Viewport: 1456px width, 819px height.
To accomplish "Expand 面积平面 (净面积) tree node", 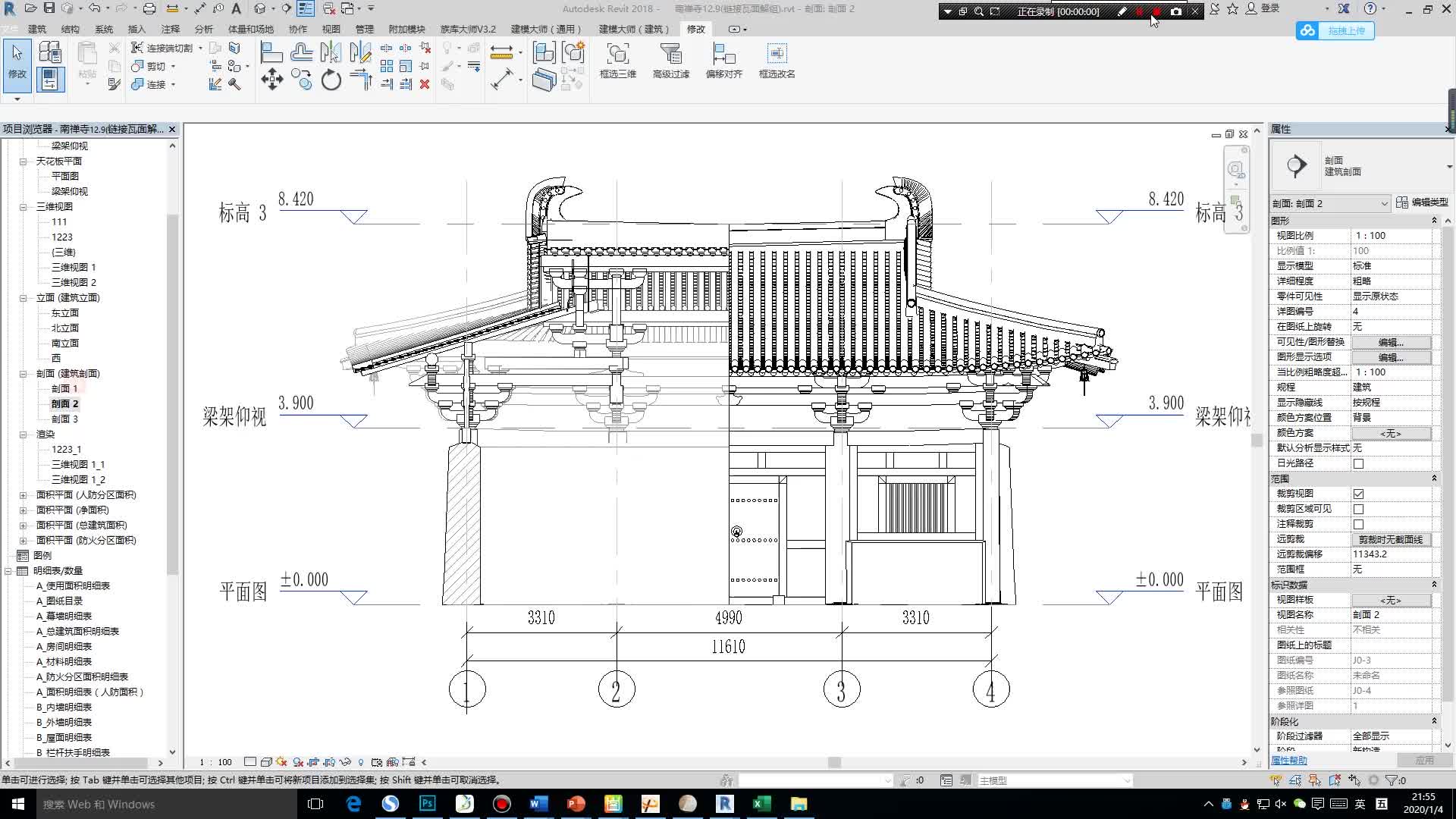I will [x=23, y=510].
